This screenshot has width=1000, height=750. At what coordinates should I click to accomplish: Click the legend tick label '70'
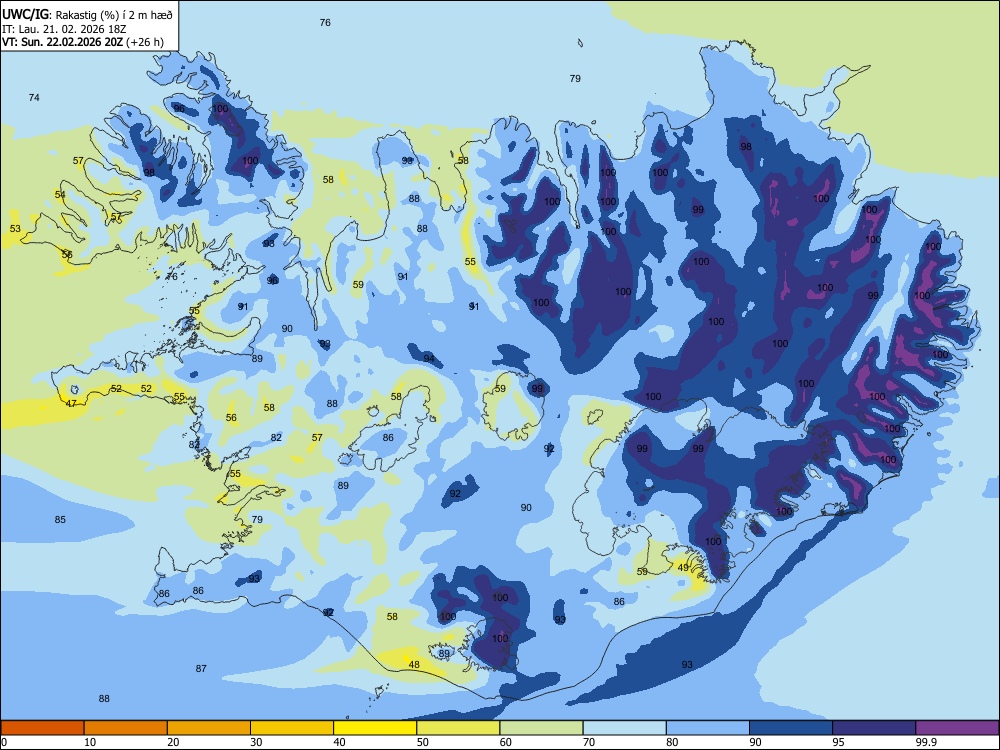[x=589, y=742]
